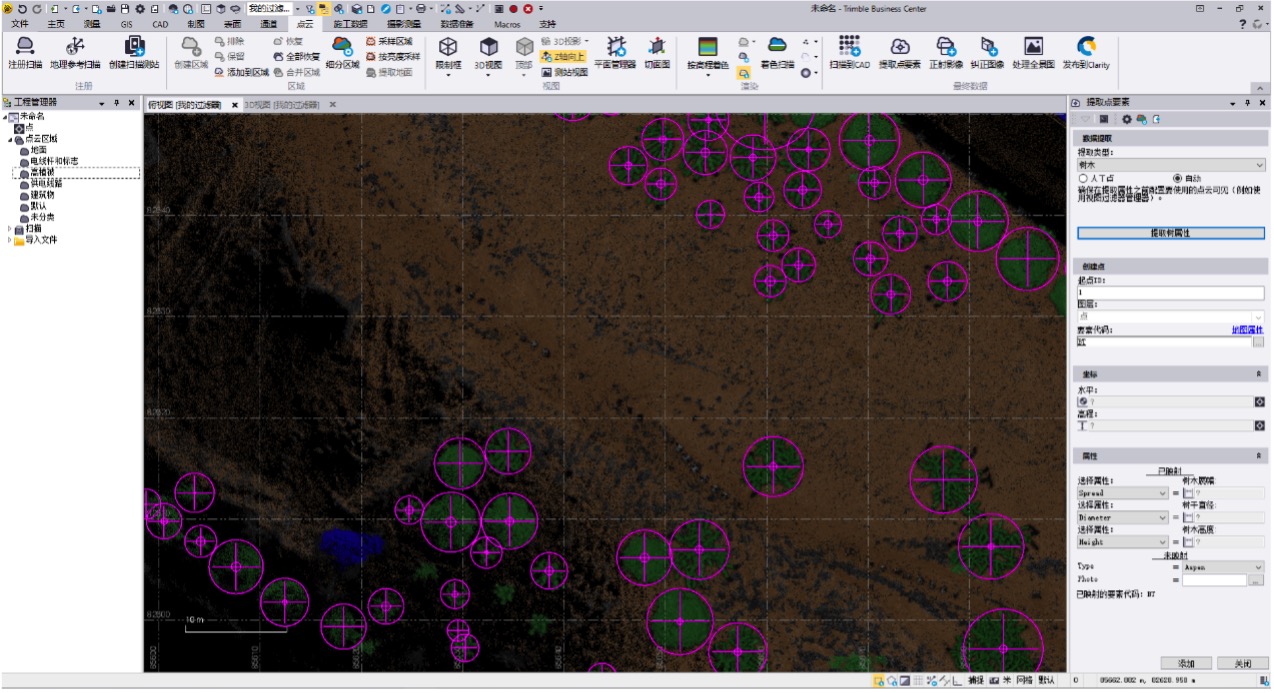
Task: Click the 切面图 cutting plane view icon
Action: (x=656, y=46)
